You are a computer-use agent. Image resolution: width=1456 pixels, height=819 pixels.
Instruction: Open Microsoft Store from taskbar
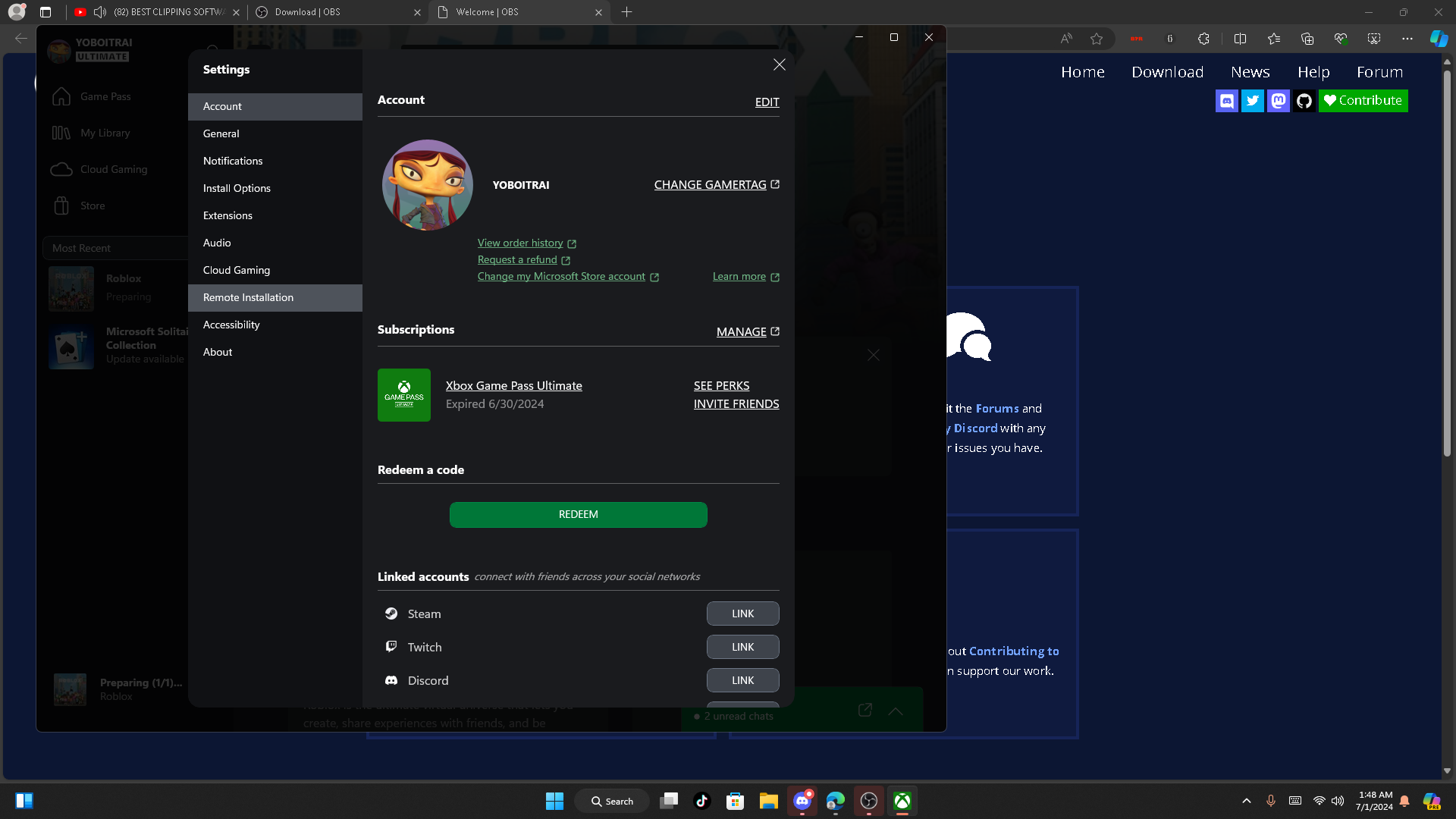[735, 802]
